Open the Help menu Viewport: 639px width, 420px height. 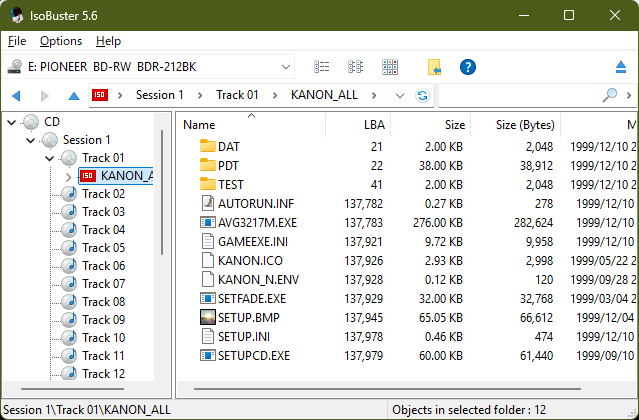click(108, 41)
